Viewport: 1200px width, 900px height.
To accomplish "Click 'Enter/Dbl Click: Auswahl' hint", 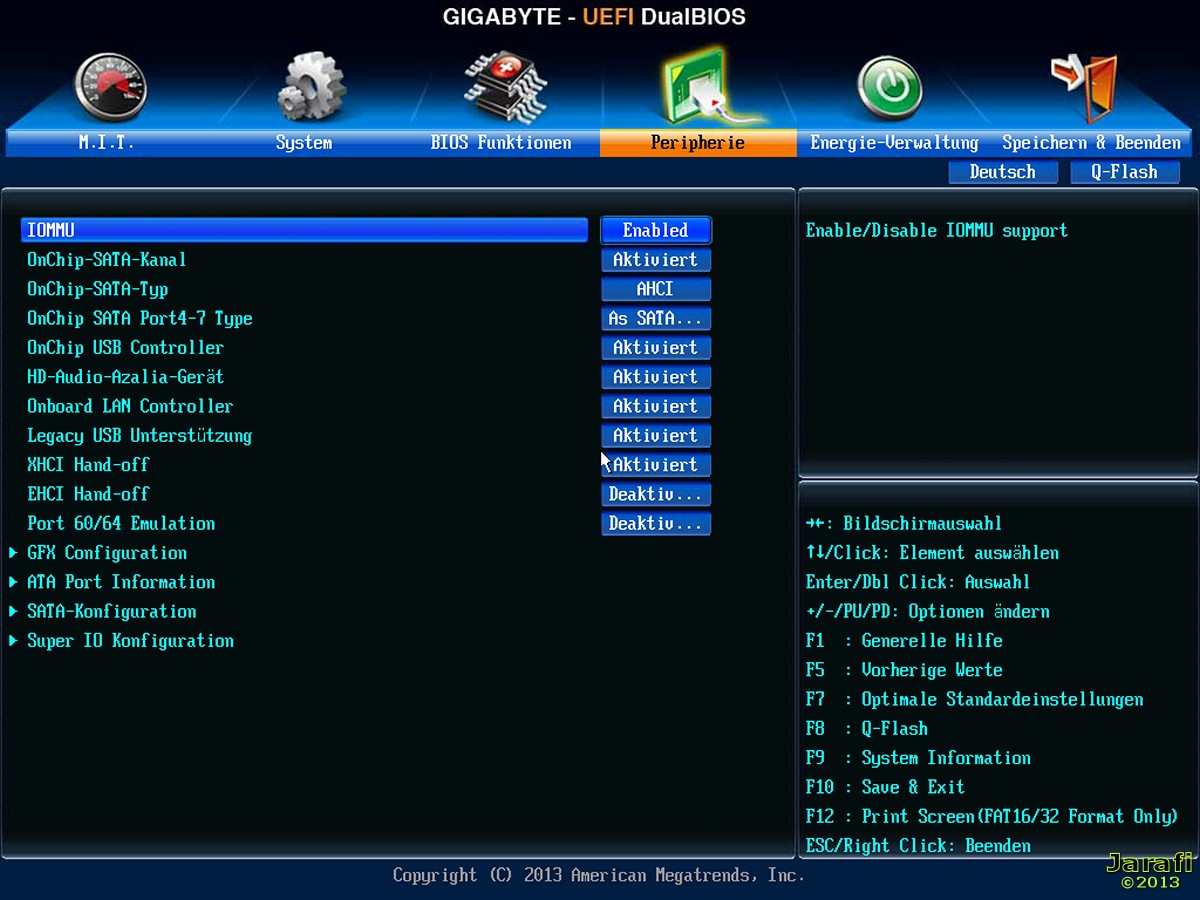I will point(918,582).
